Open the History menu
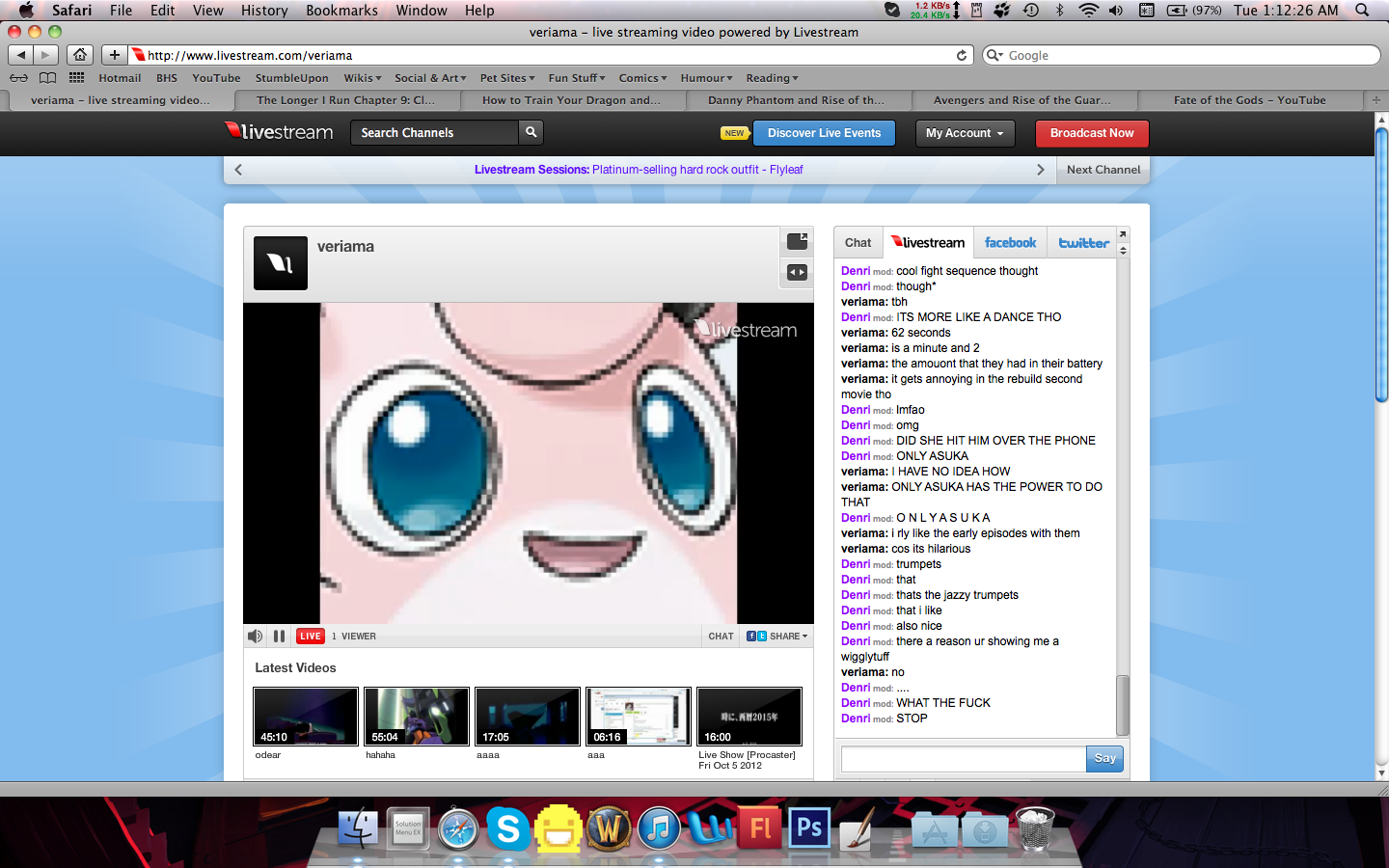Viewport: 1389px width, 868px height. click(264, 10)
